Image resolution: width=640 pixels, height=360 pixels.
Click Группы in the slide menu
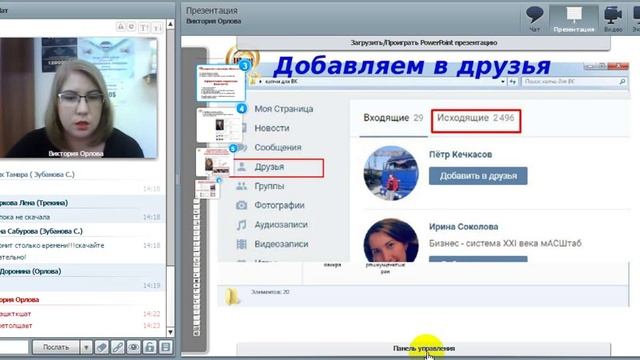[269, 186]
